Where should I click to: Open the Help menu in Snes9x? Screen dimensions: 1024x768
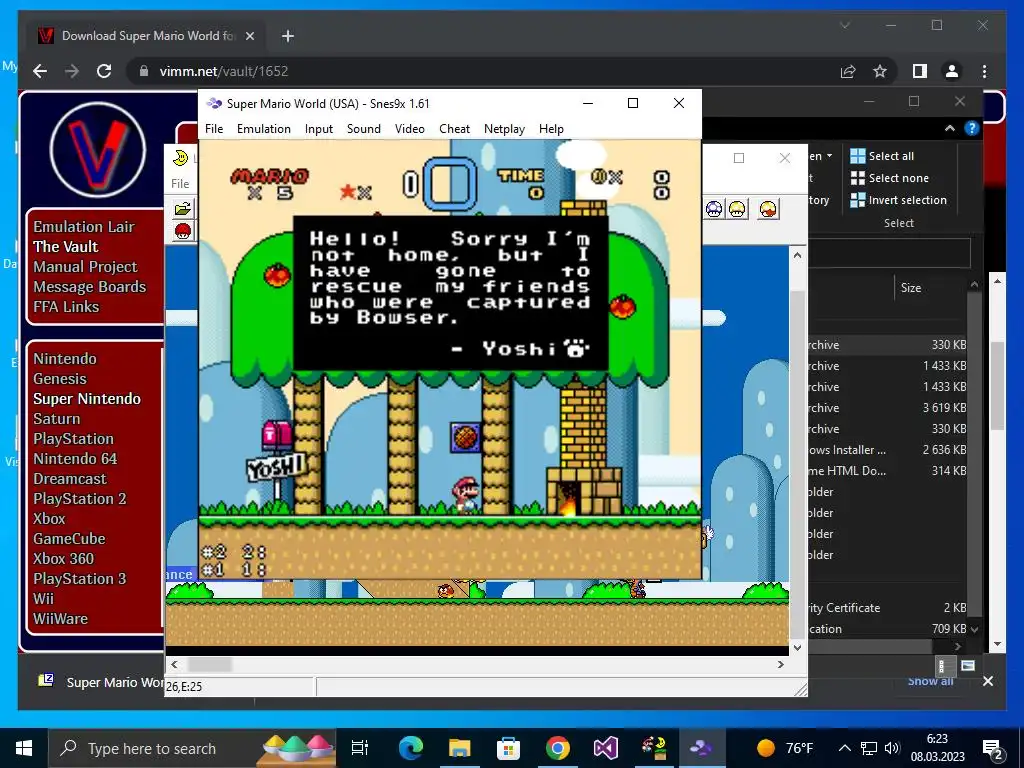[x=551, y=129]
